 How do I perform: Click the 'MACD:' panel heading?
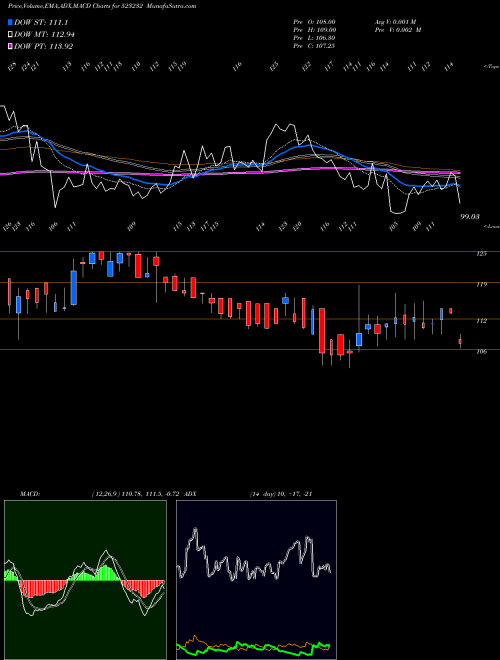(30, 494)
